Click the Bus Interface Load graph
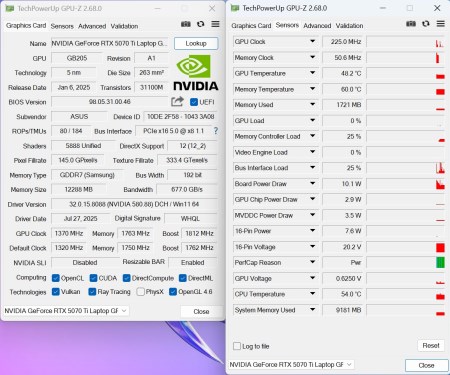Viewport: 450px width, 375px height. click(405, 168)
